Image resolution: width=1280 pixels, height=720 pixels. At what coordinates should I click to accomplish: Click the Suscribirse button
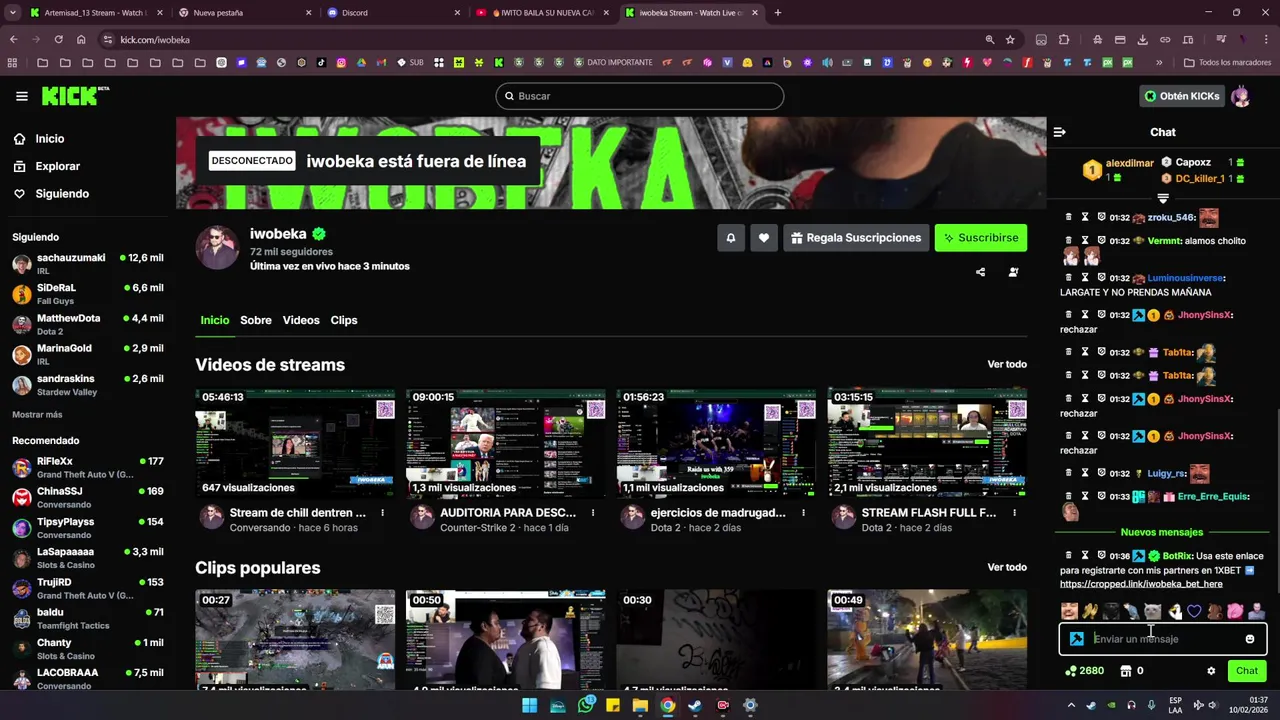(x=980, y=238)
